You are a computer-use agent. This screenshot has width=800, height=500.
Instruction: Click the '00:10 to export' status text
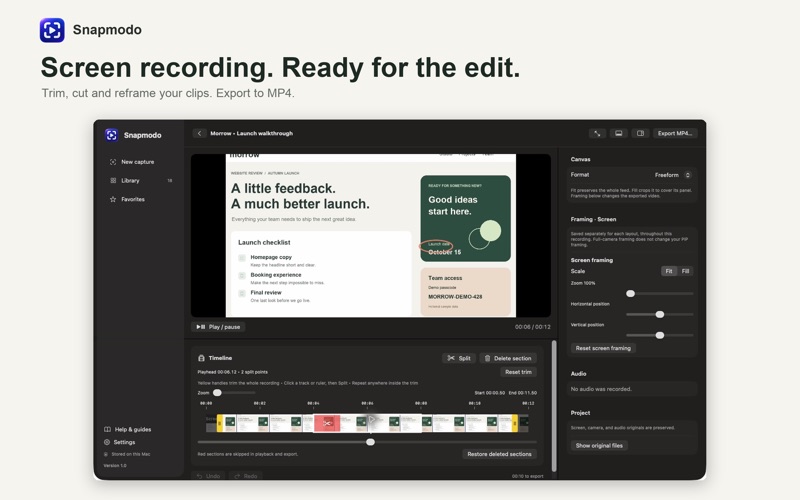pos(528,476)
